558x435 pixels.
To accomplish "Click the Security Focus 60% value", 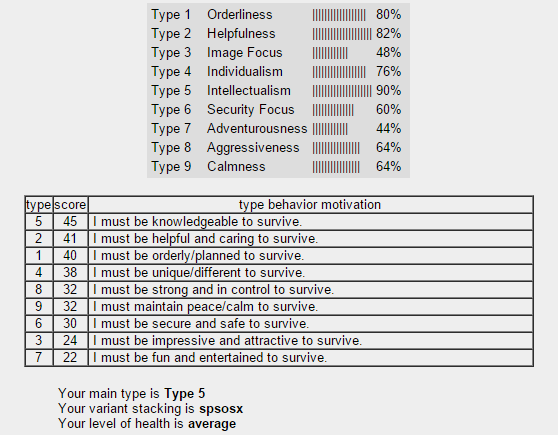I will coord(388,110).
